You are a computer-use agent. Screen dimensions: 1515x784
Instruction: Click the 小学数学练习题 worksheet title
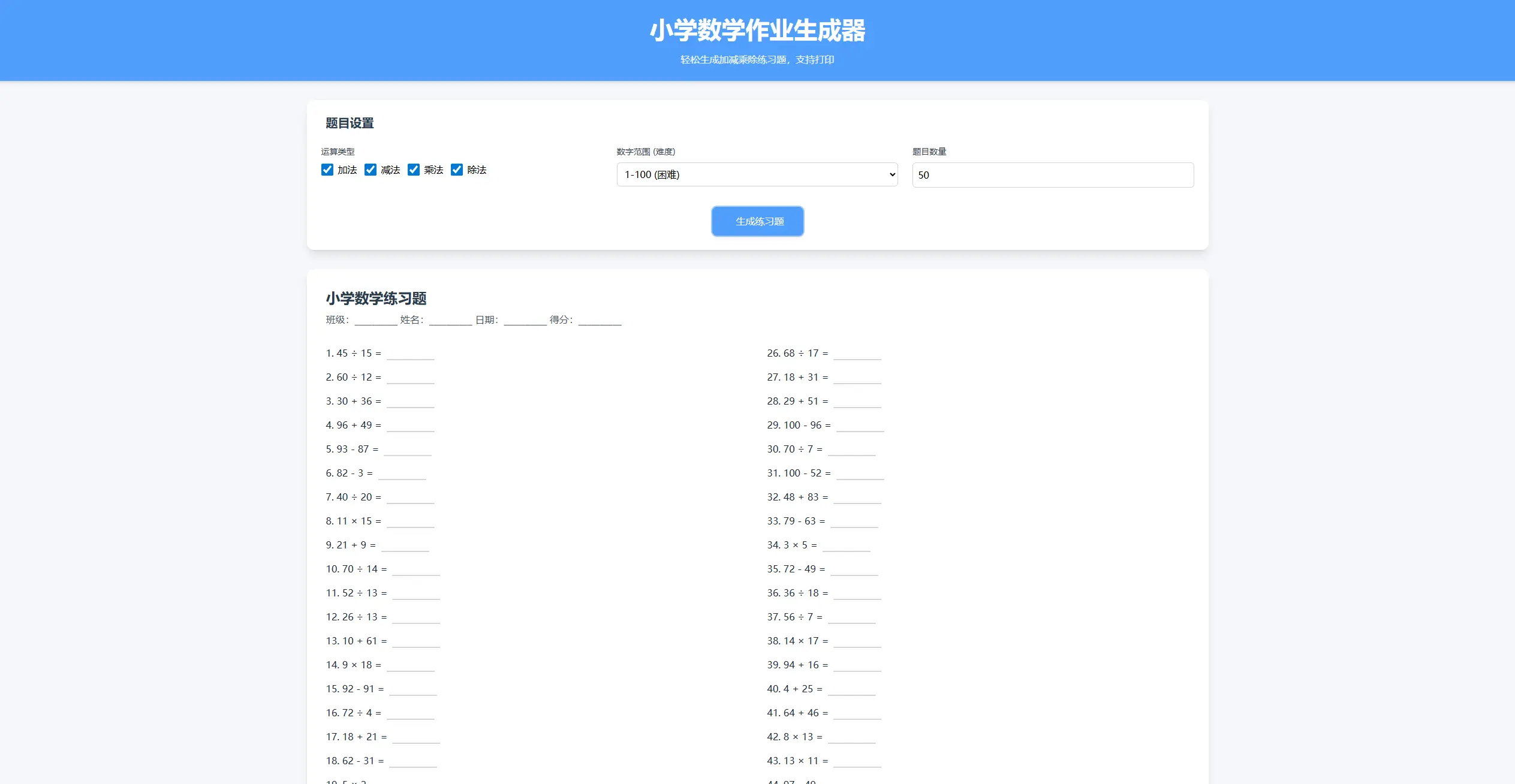point(377,298)
